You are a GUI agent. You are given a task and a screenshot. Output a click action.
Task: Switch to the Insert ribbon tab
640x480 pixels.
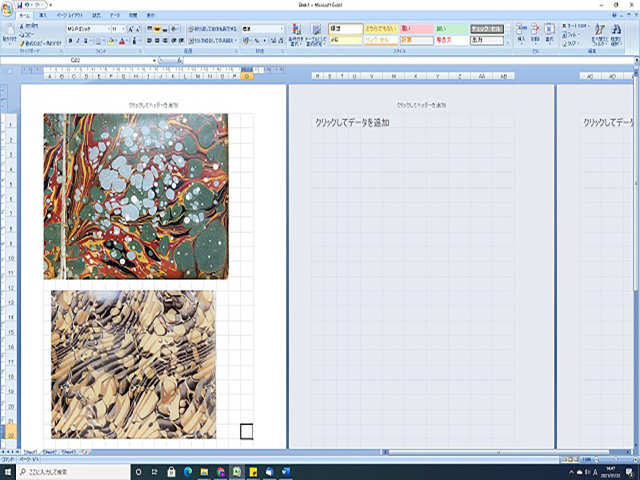(x=43, y=16)
